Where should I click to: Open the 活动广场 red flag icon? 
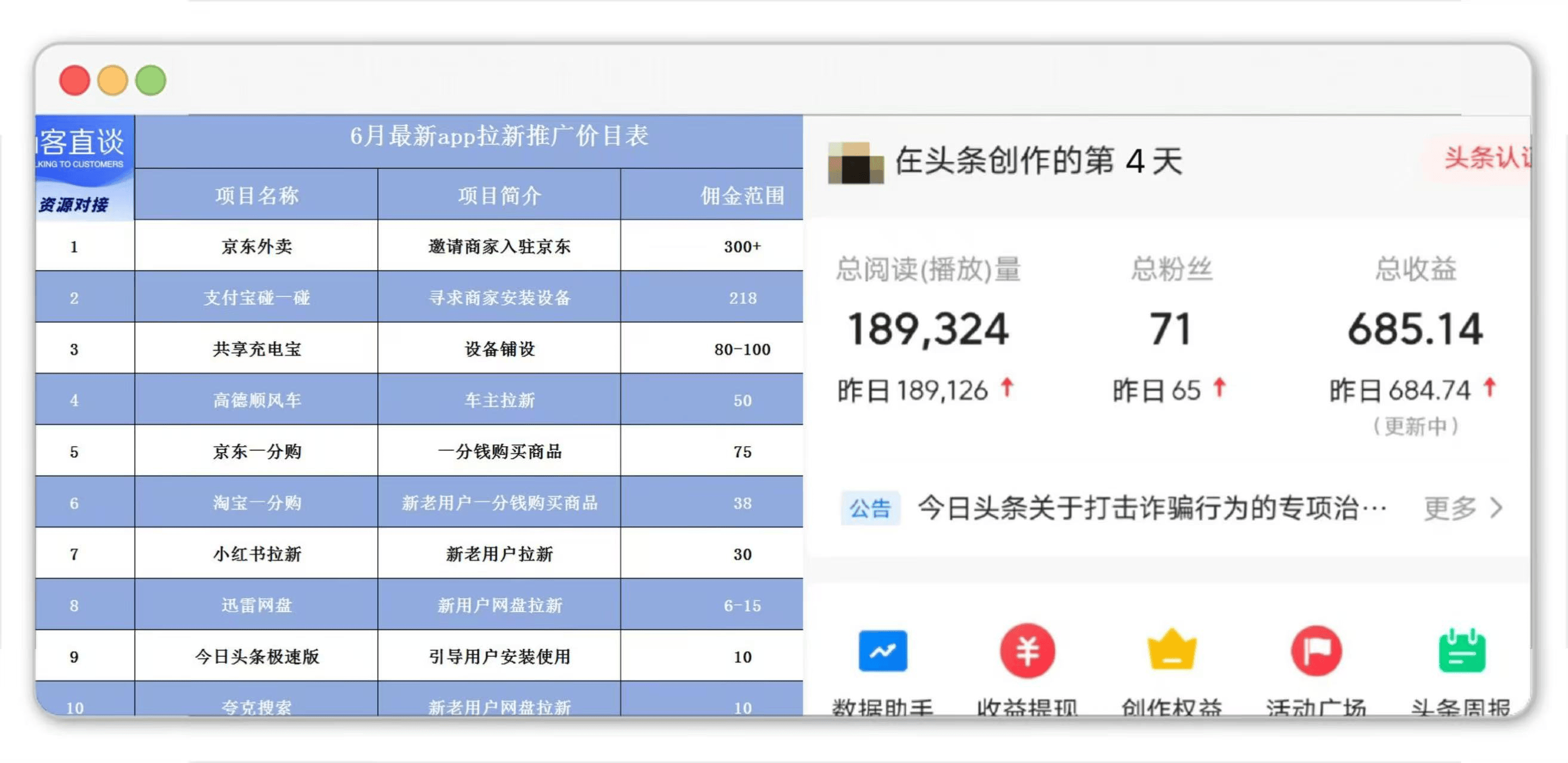(x=1316, y=651)
